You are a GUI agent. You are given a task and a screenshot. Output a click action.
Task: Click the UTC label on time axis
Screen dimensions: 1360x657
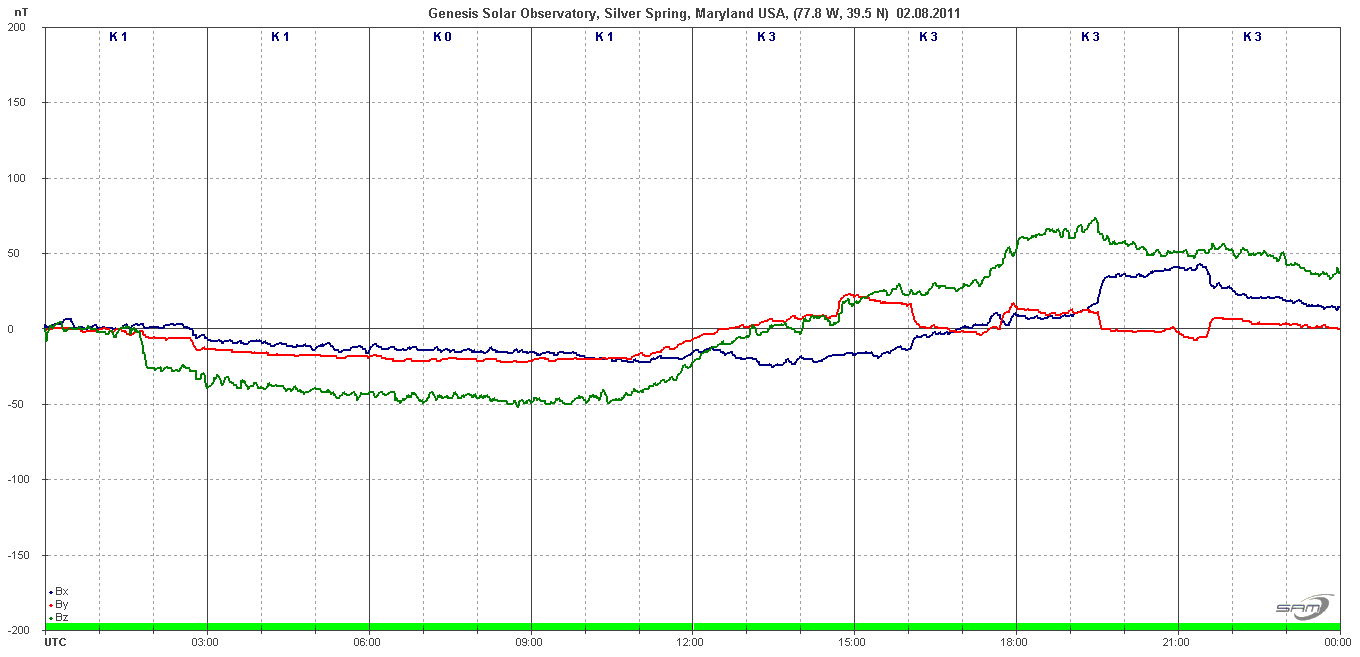point(56,641)
